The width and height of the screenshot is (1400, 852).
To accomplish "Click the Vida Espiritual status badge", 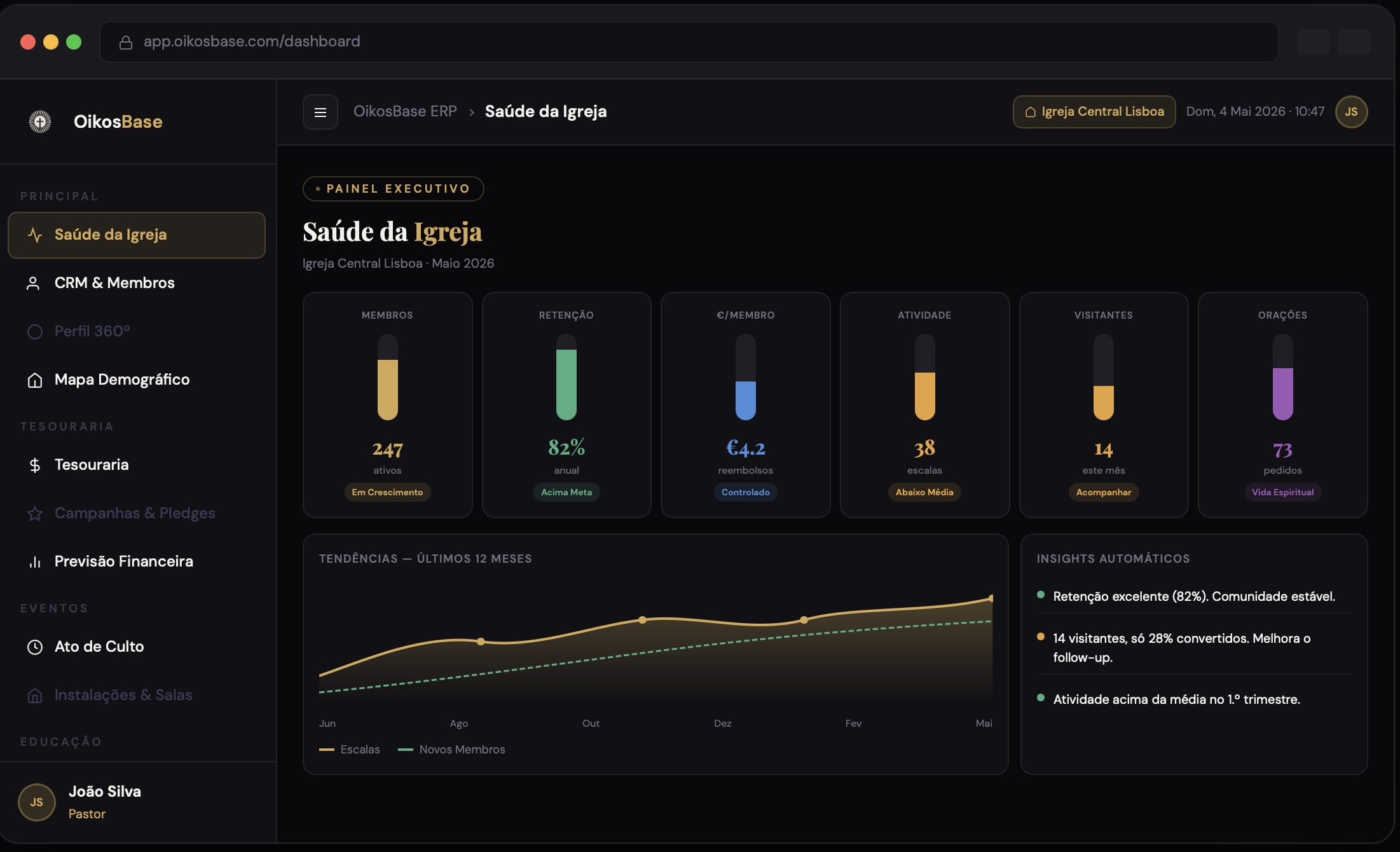I will click(x=1282, y=492).
